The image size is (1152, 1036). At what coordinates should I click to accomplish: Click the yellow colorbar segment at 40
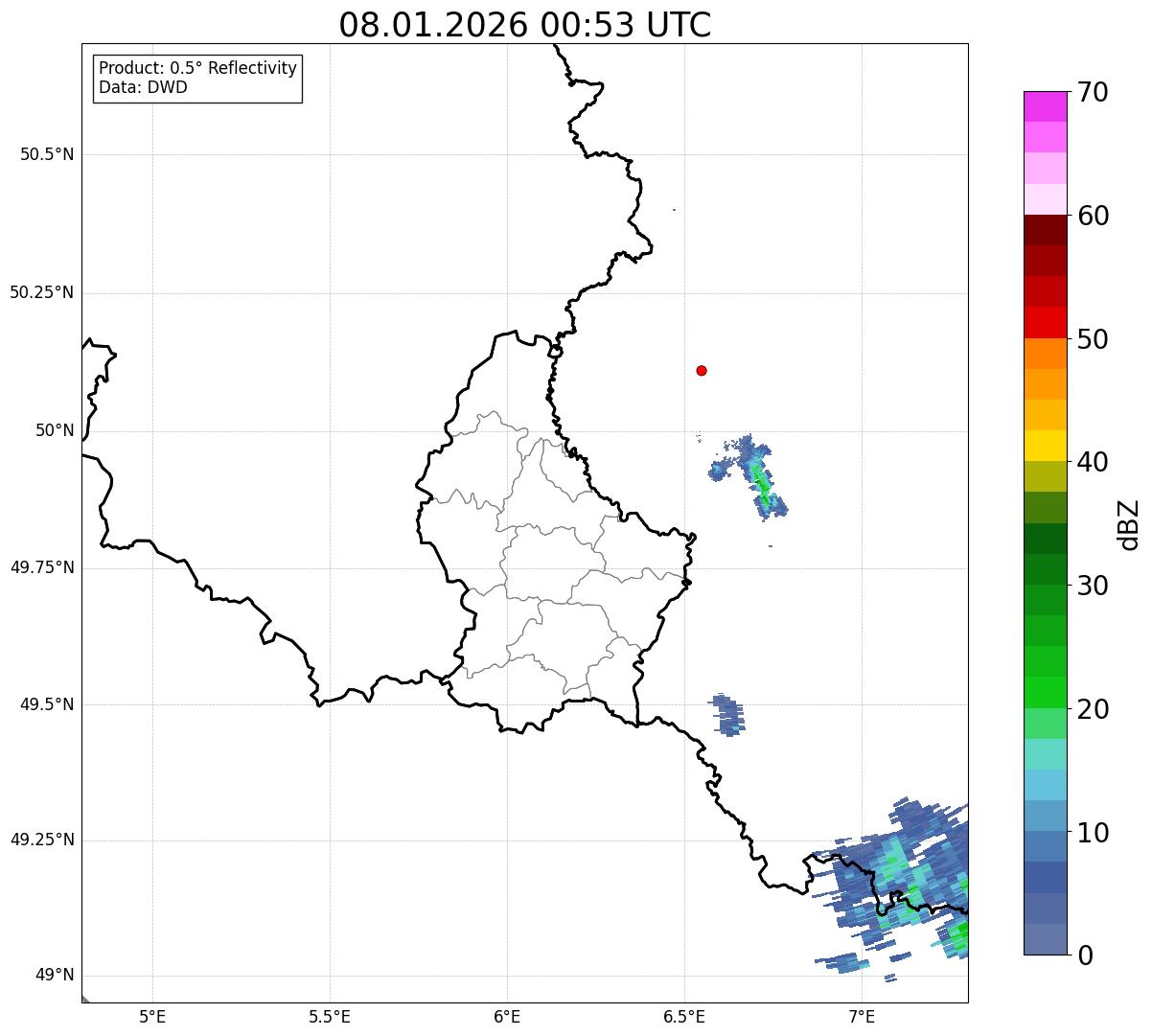[x=1045, y=446]
